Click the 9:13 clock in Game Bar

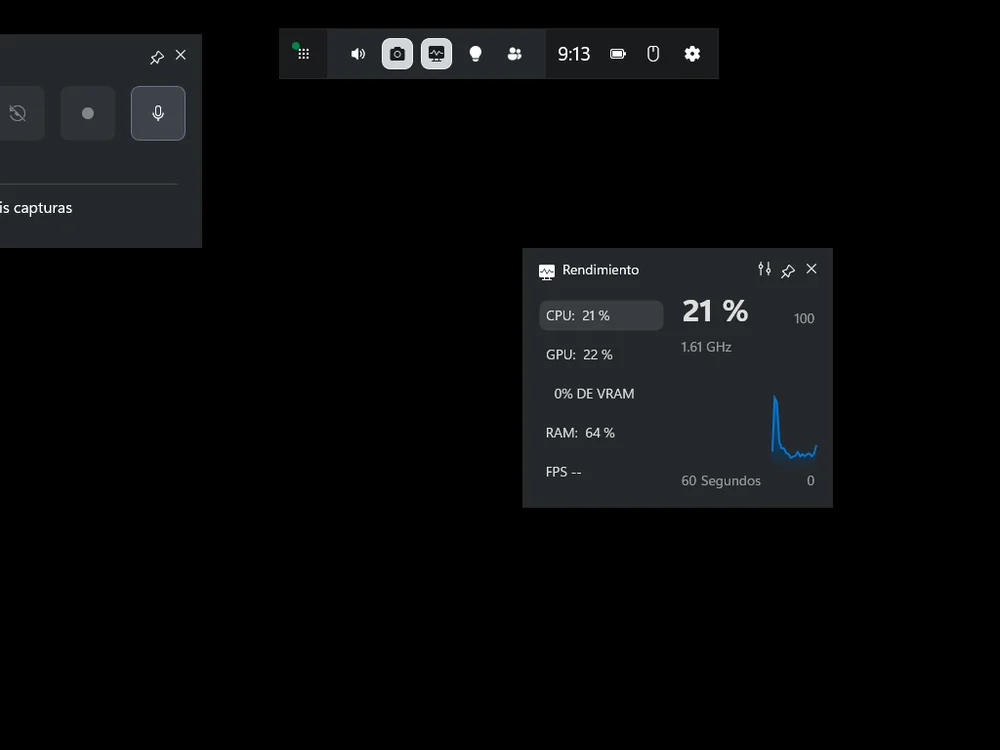(x=574, y=54)
